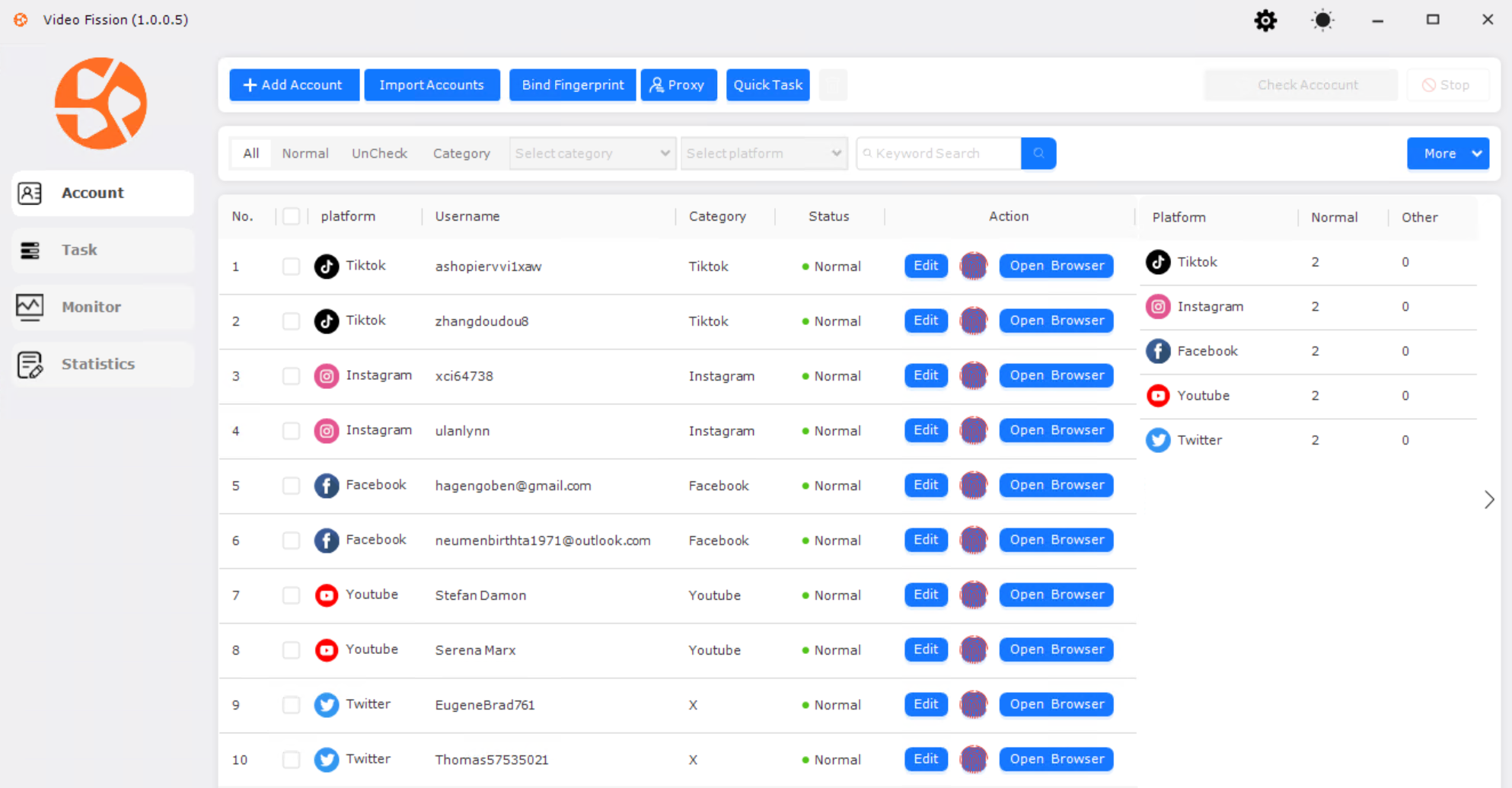1512x788 pixels.
Task: Click fingerprint icon for hagengoben@gmail.com
Action: [x=973, y=486]
